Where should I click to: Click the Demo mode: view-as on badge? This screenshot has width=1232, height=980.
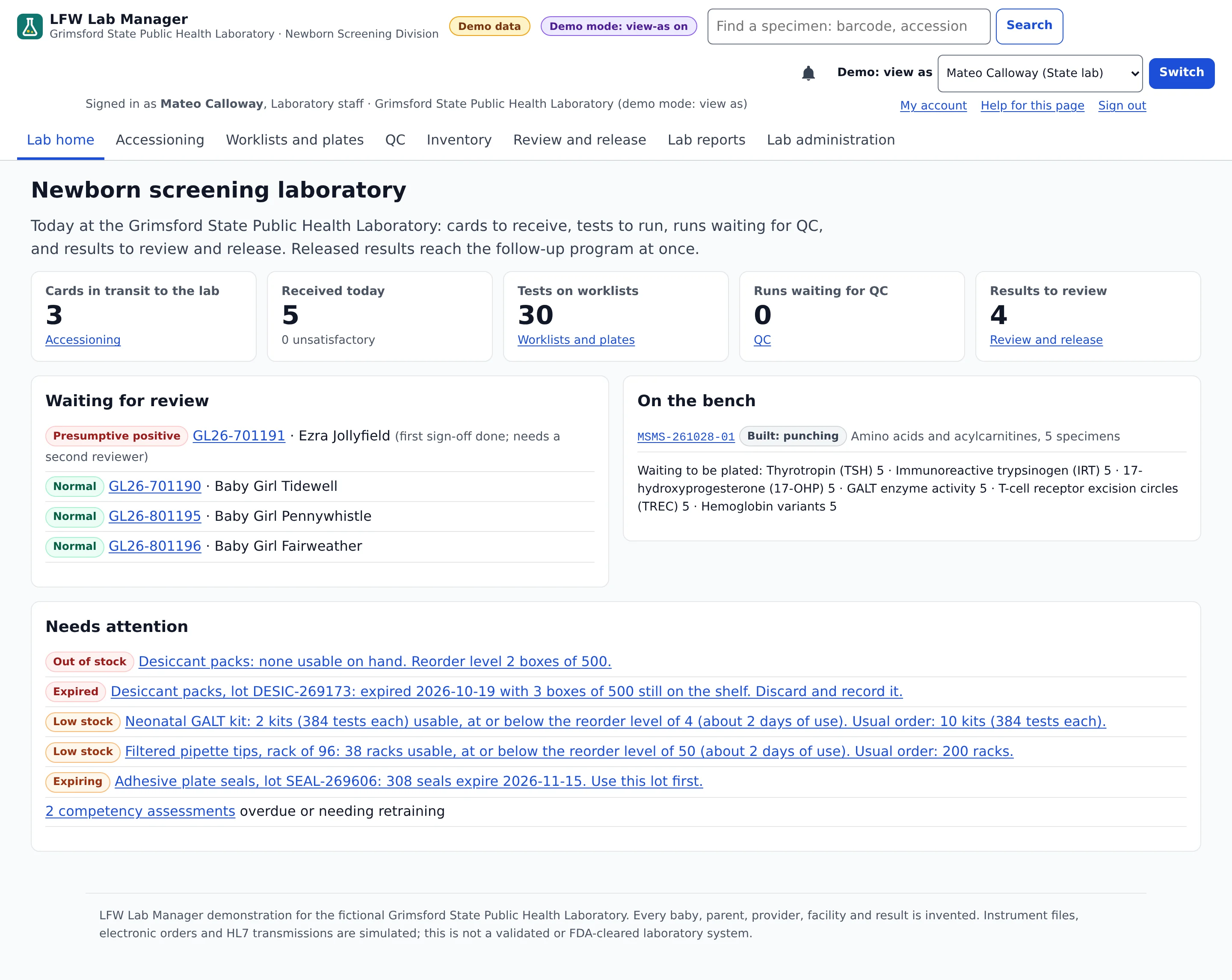618,26
